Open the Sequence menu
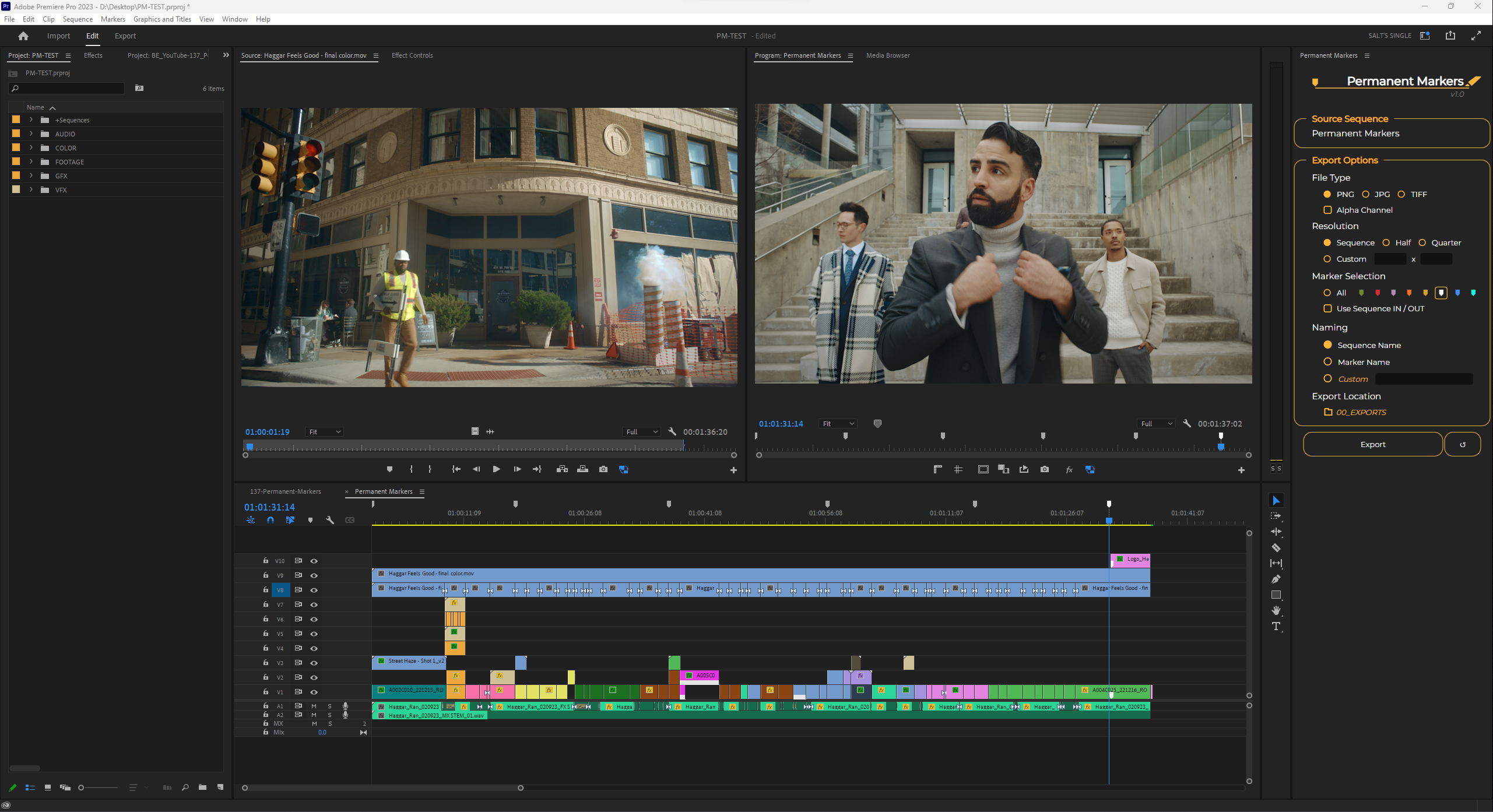1493x812 pixels. click(x=78, y=19)
